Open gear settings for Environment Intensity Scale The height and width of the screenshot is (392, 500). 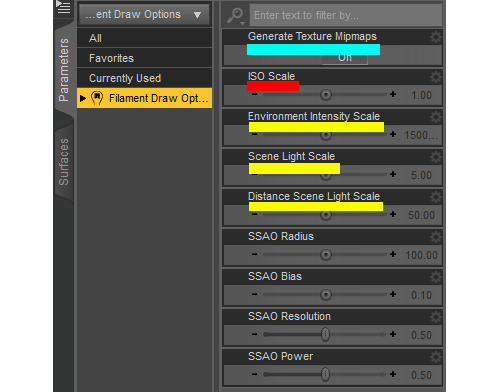(435, 117)
